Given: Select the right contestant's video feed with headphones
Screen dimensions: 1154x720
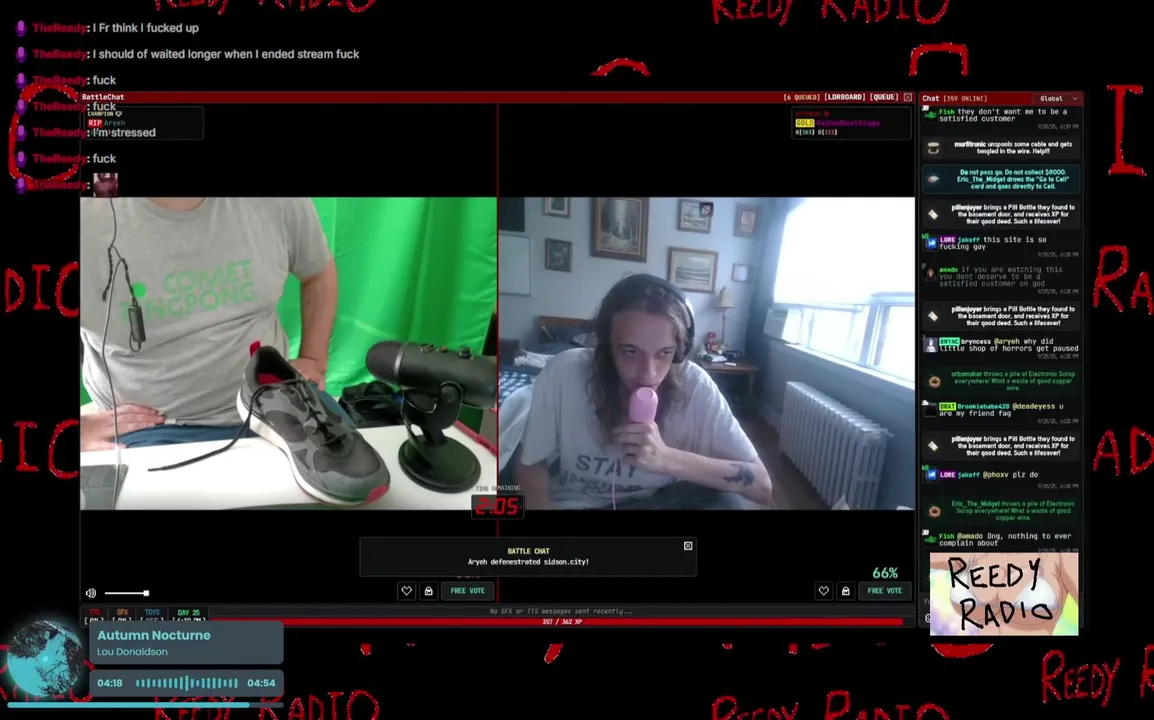Looking at the screenshot, I should 707,353.
